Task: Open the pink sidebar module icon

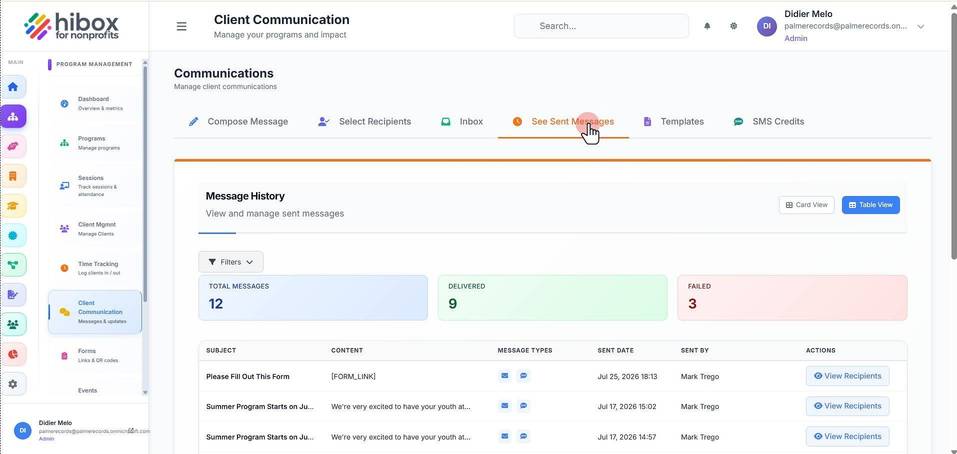Action: pos(13,146)
